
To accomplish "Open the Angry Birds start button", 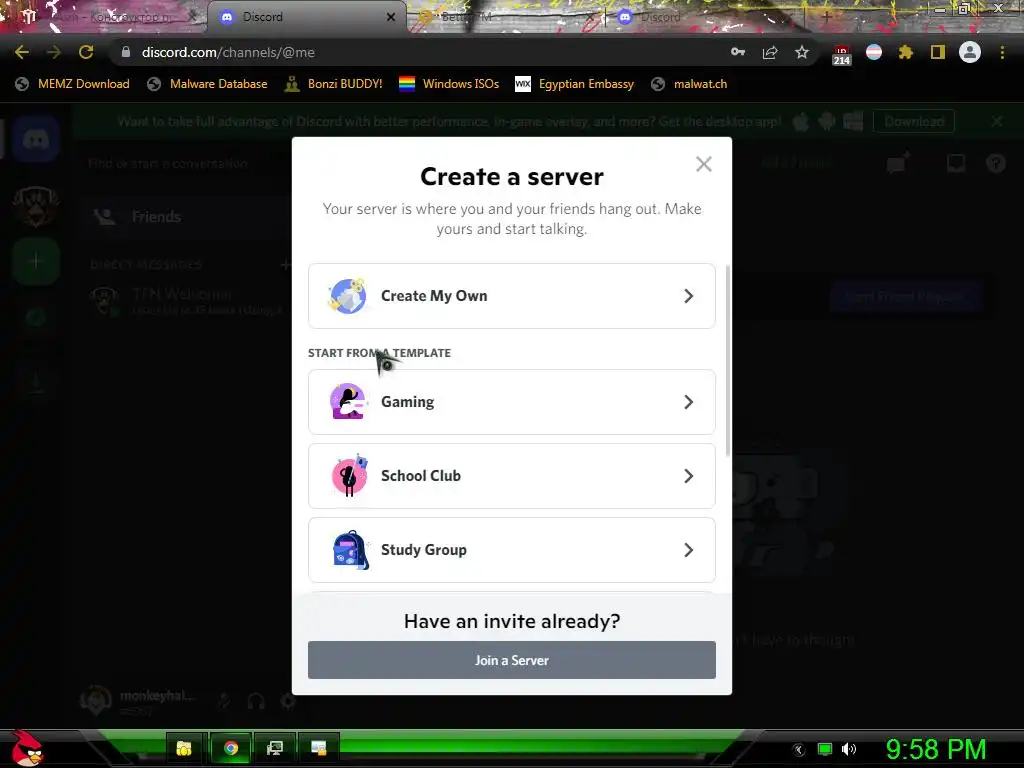I will (x=27, y=748).
